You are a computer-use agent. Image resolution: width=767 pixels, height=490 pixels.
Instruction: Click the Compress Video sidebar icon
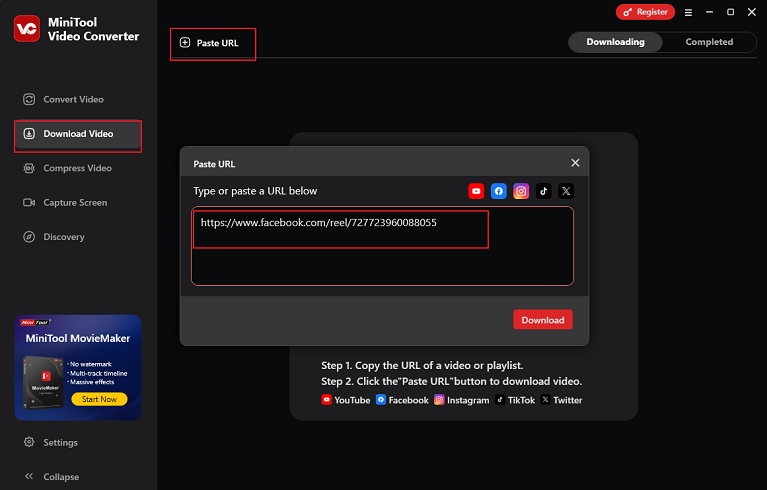point(29,168)
